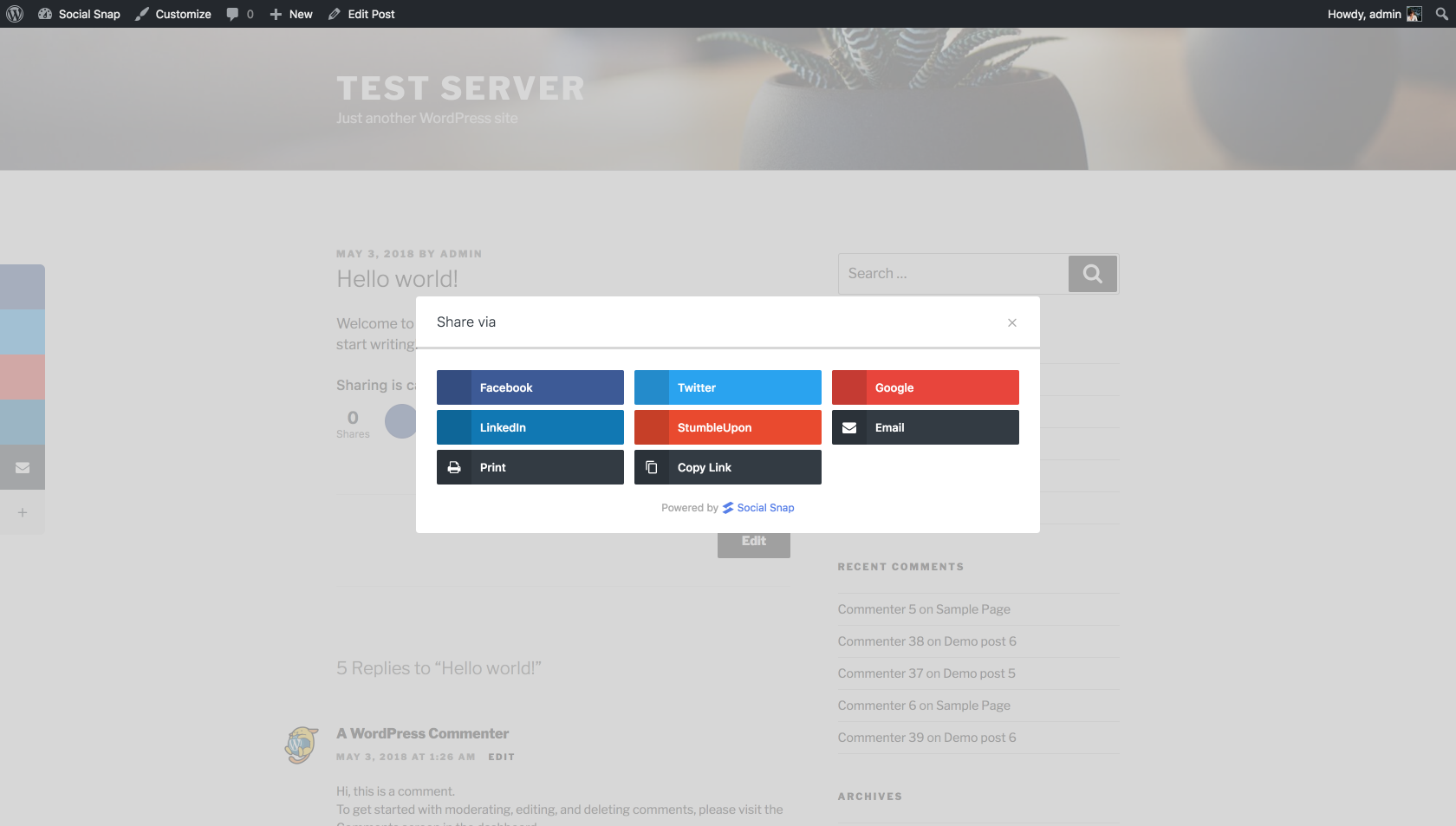Open the comments bubble in admin bar
The image size is (1456, 826).
[240, 14]
